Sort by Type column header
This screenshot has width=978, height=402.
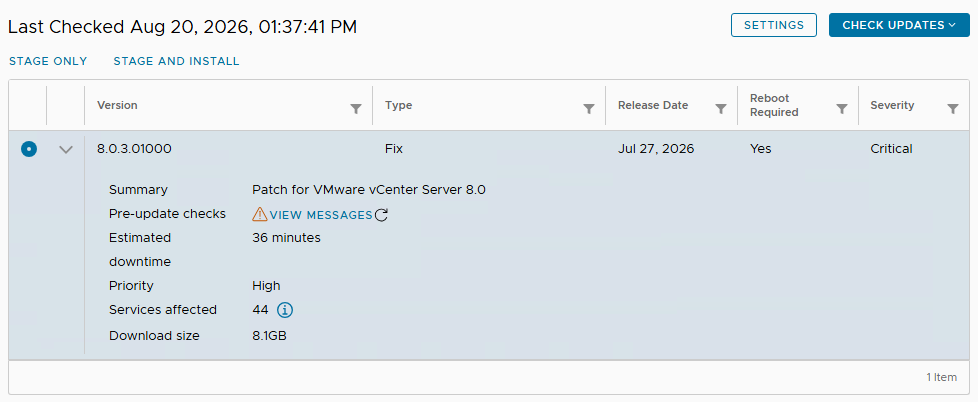click(x=399, y=105)
